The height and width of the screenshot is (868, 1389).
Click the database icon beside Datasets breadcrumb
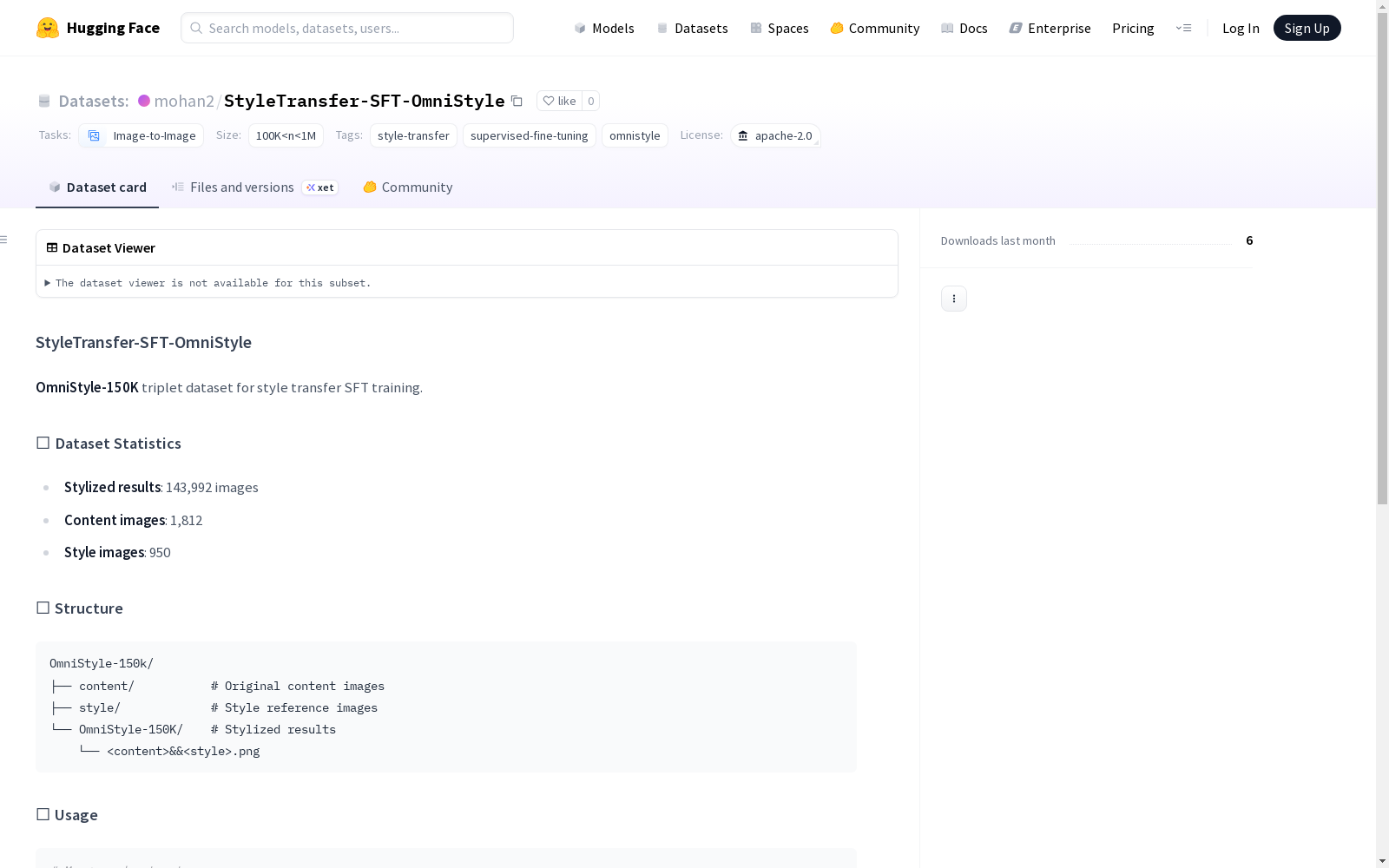tap(44, 101)
